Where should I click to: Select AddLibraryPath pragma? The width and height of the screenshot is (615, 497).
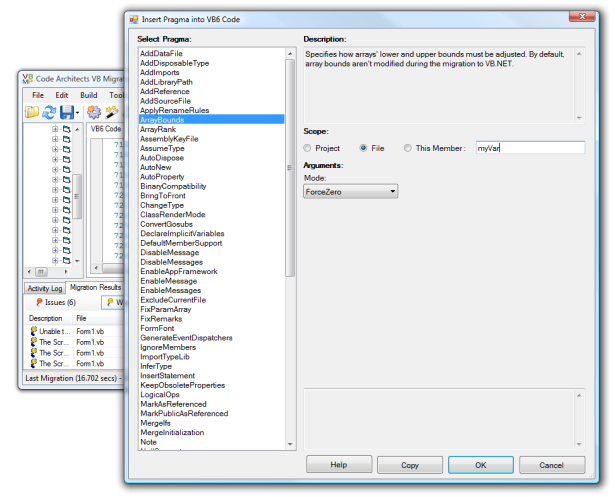pos(211,82)
